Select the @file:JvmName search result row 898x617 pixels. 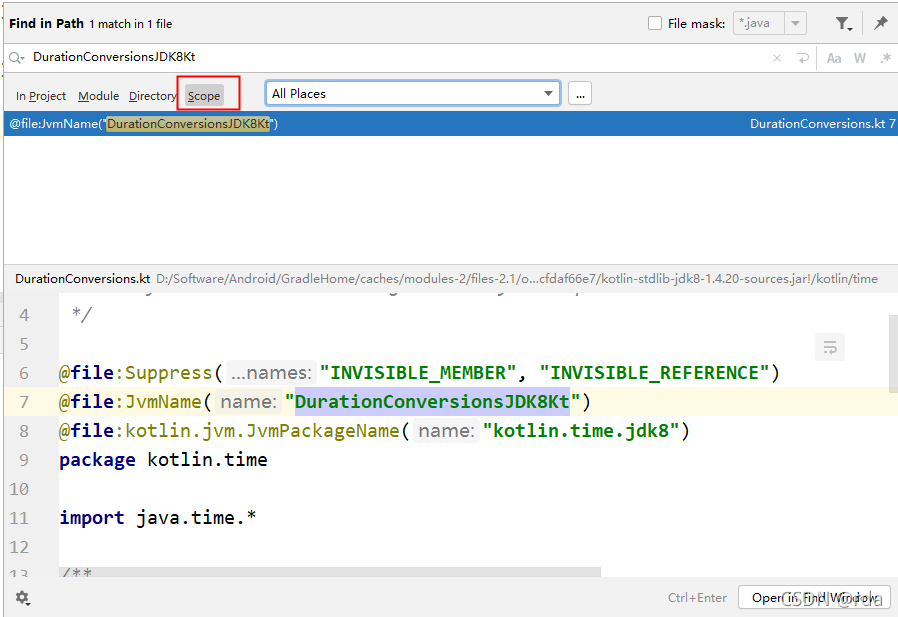(x=450, y=124)
